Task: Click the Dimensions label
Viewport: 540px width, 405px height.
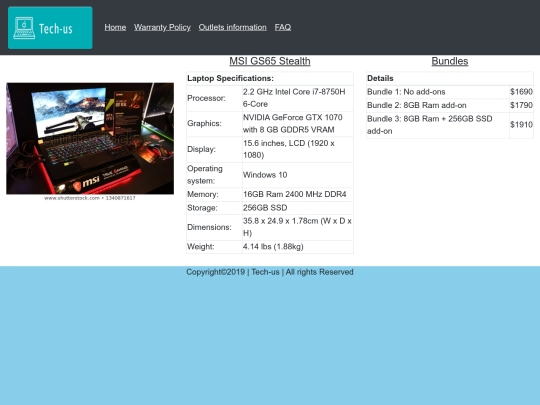Action: point(209,227)
